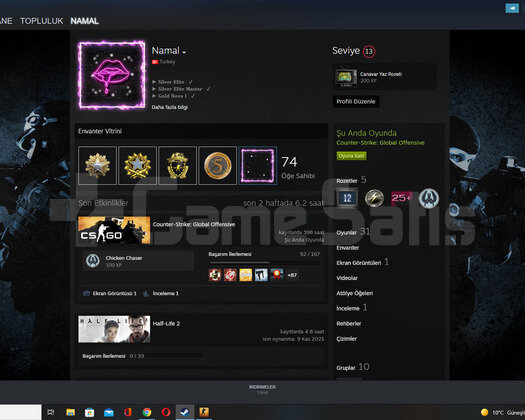Open the yellow third CS:GO achievement icon
525x420 pixels.
pos(245,275)
